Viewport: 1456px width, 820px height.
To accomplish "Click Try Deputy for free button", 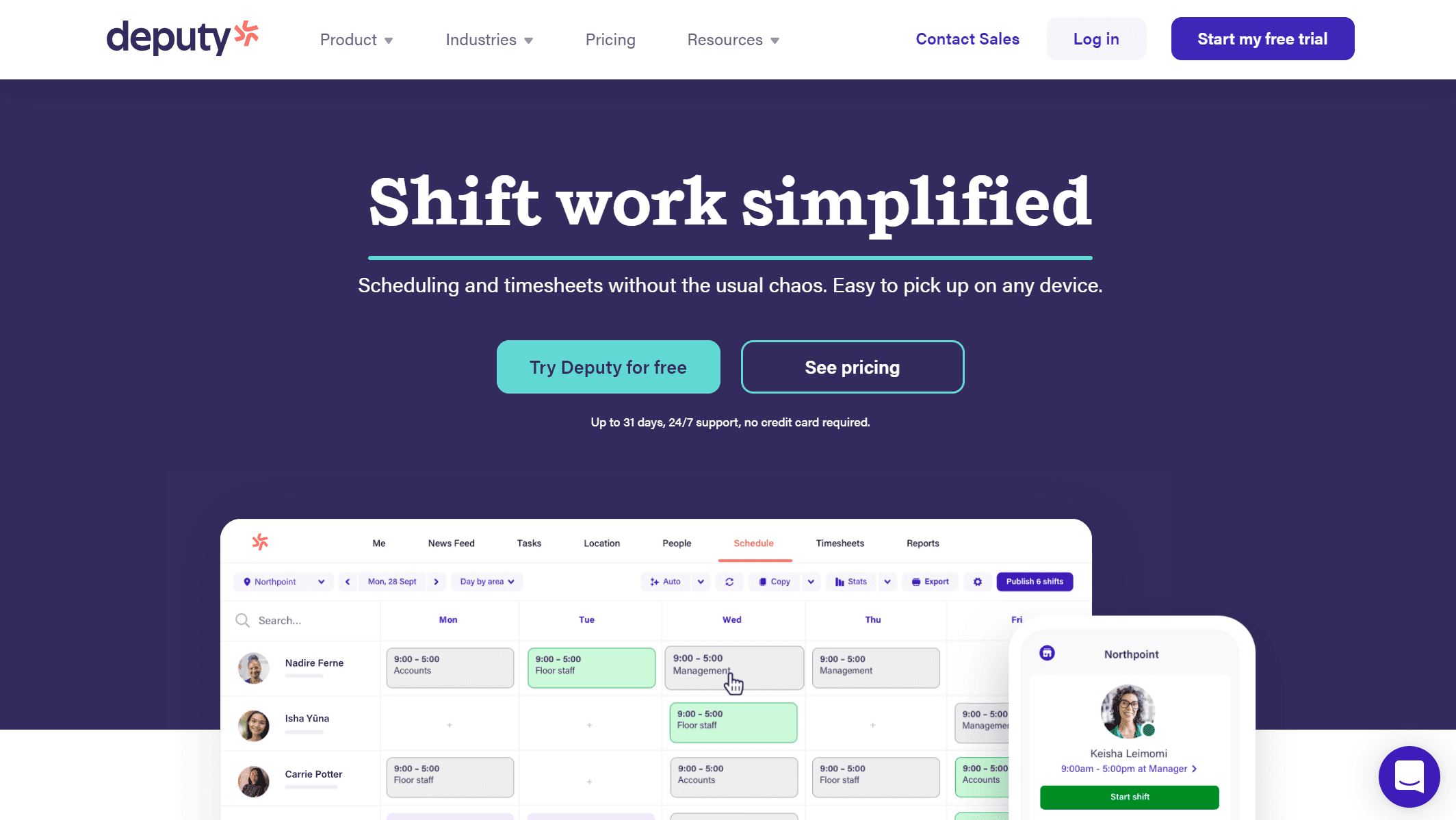I will pyautogui.click(x=609, y=367).
